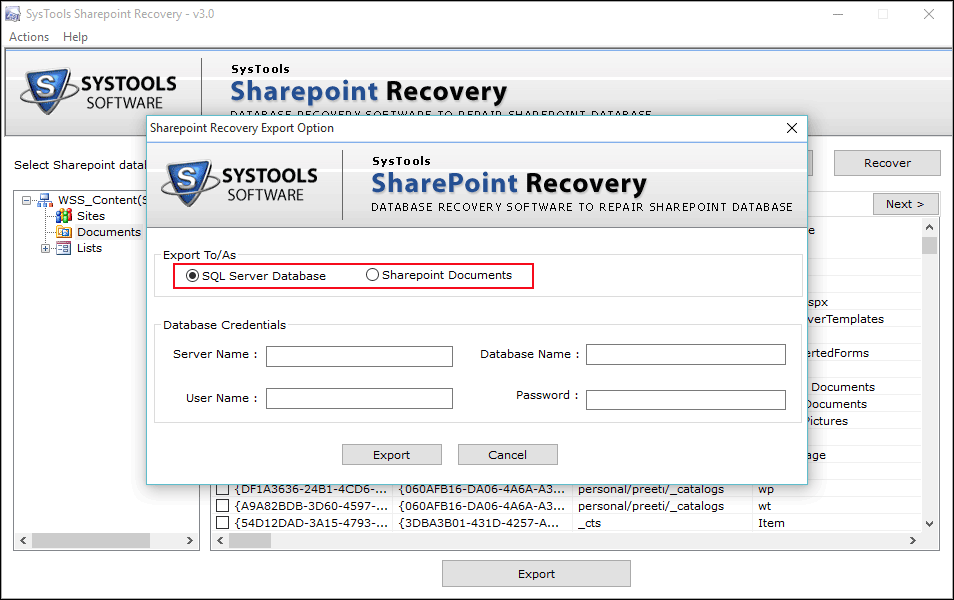Click 'personal/preeti/_catalogs' in the wt row

[x=651, y=506]
